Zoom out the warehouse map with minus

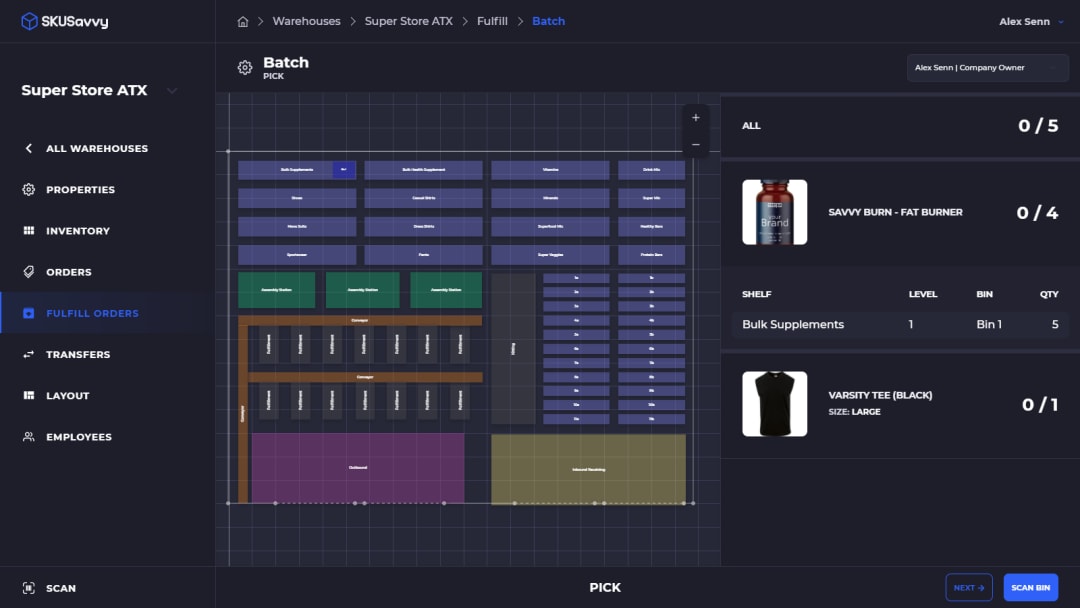tap(696, 145)
